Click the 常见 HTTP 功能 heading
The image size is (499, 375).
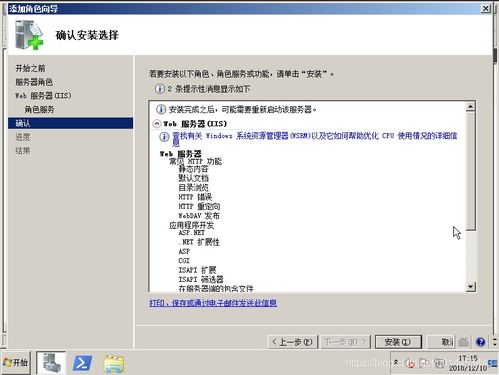195,161
